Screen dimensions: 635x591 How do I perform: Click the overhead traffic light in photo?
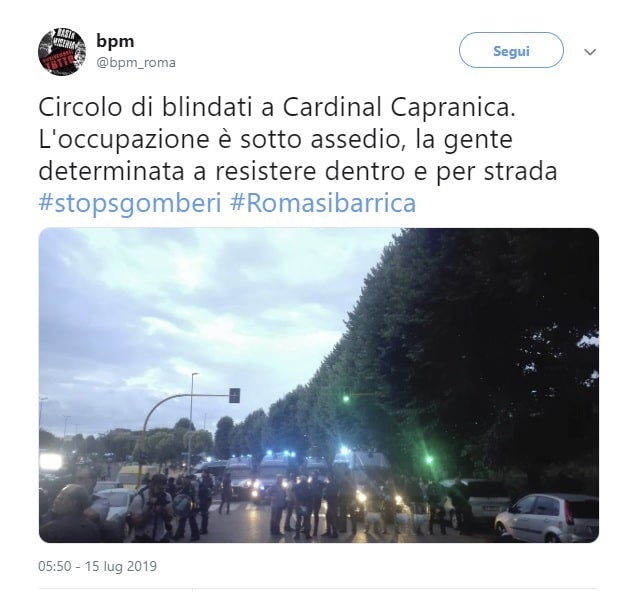(234, 395)
